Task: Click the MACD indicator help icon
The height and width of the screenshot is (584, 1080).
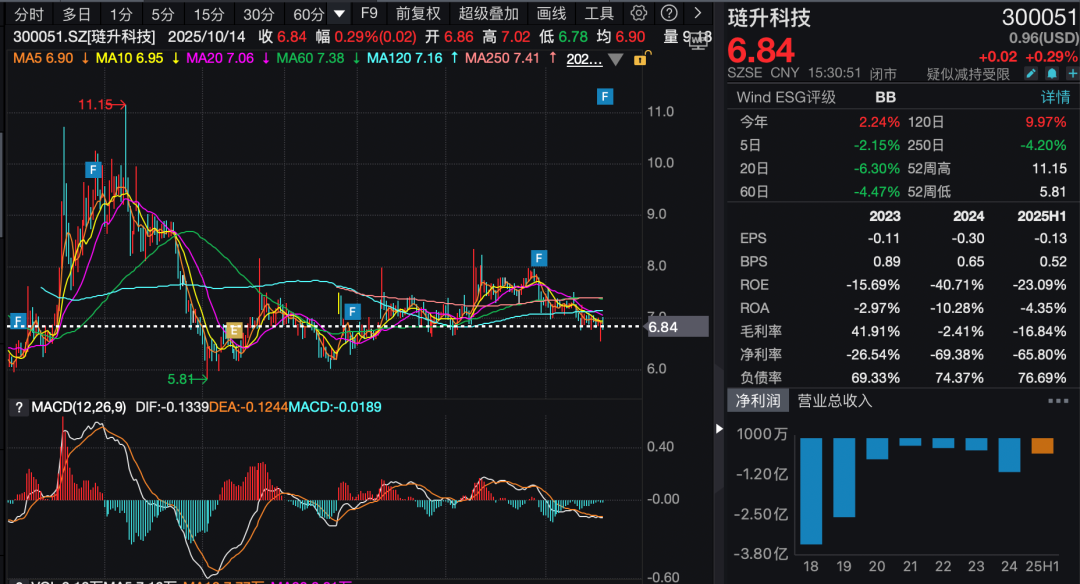Action: [x=16, y=407]
